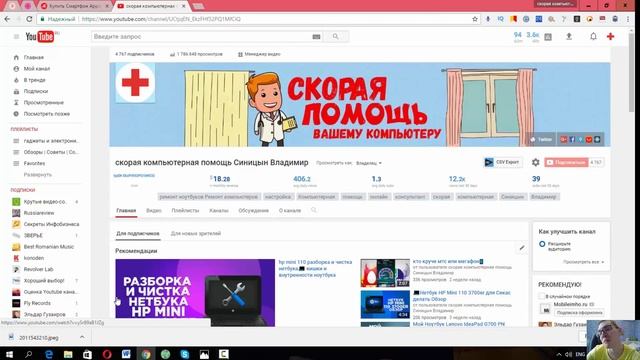Click the YouTube upload arrow icon
The image size is (640, 360).
[569, 37]
